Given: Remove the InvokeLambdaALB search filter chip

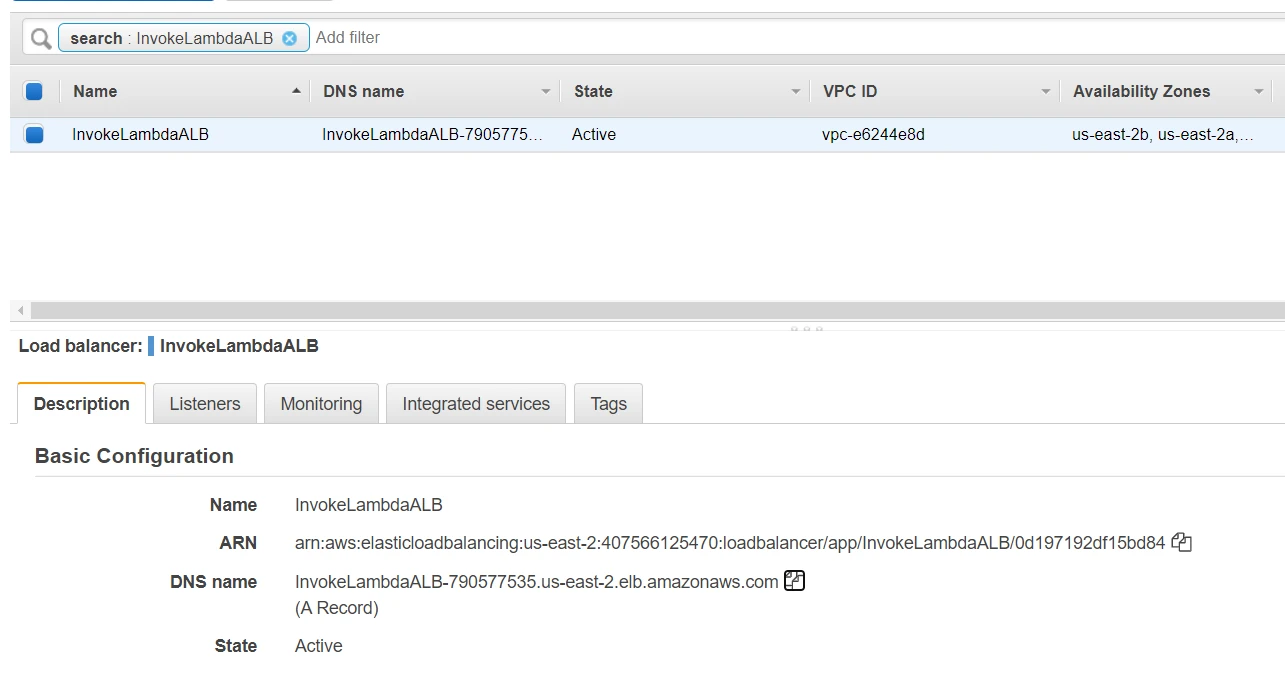Looking at the screenshot, I should (289, 39).
